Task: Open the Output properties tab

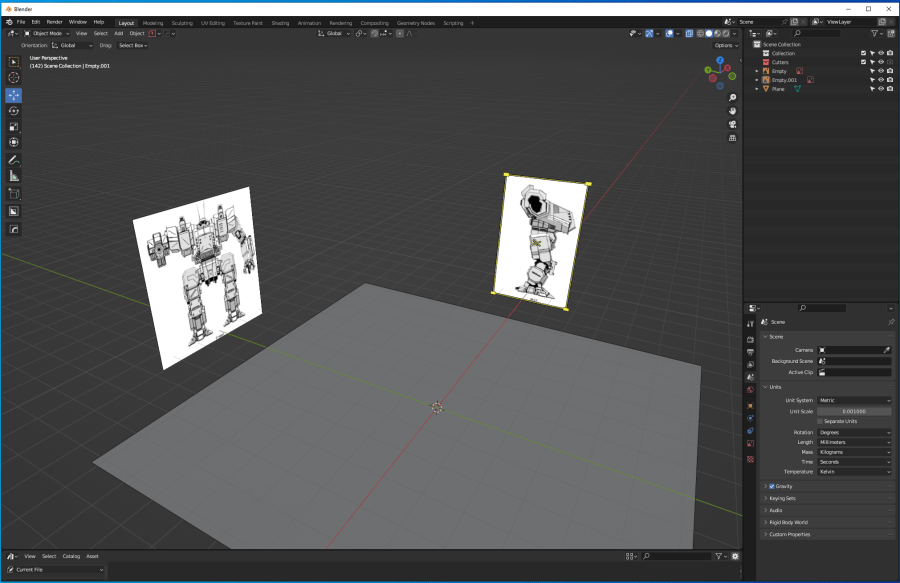Action: pos(750,352)
